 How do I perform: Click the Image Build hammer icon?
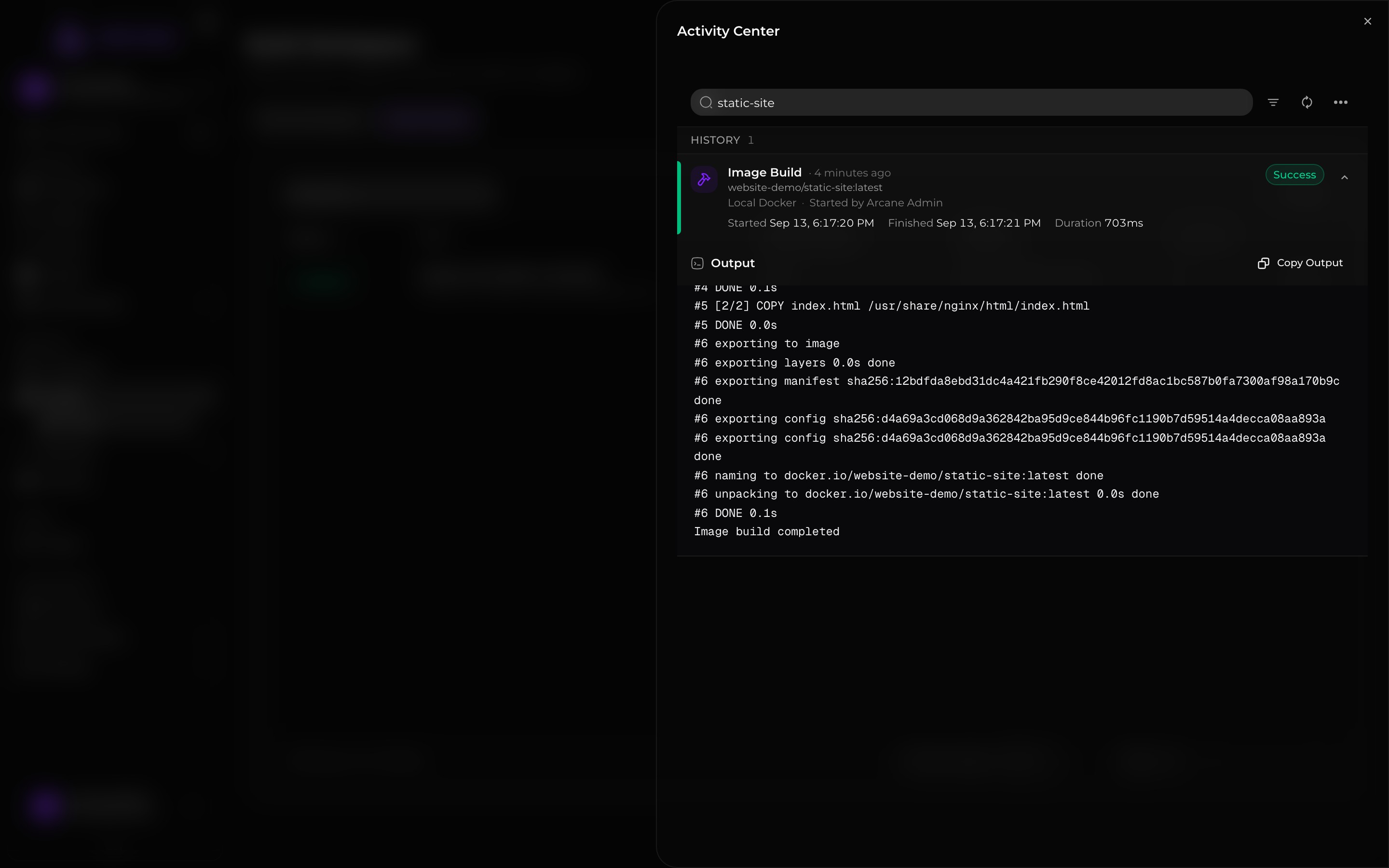click(704, 179)
